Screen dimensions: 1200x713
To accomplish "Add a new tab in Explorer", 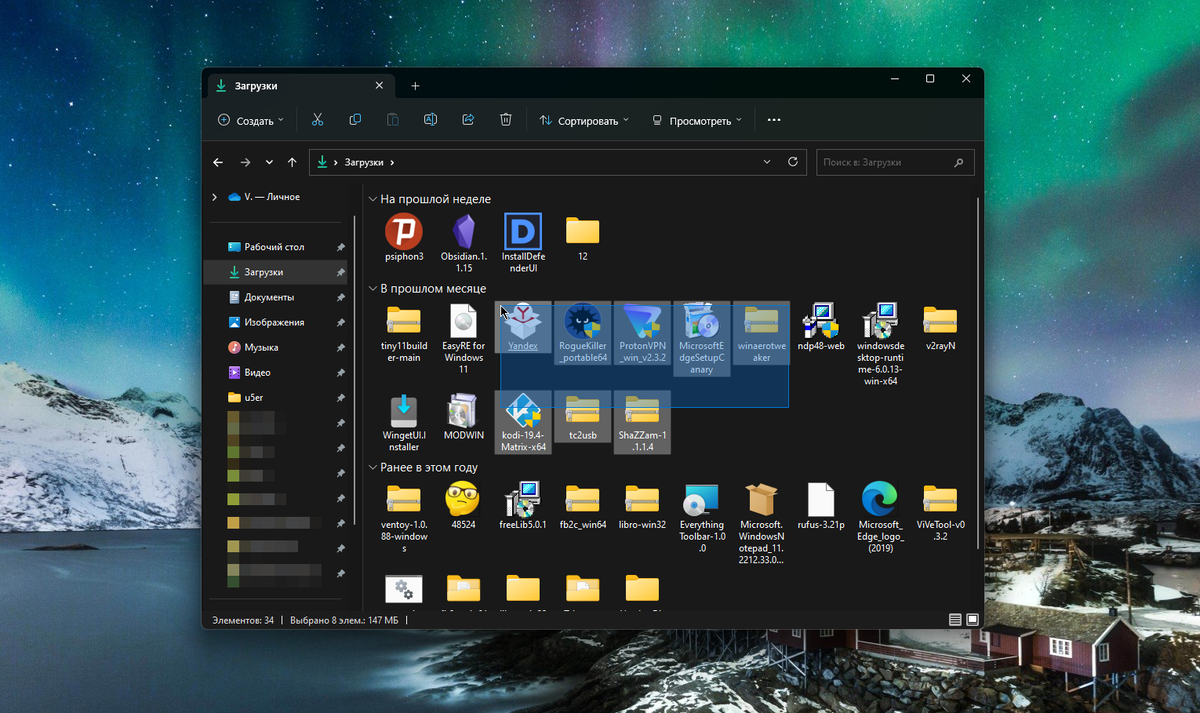I will click(415, 86).
